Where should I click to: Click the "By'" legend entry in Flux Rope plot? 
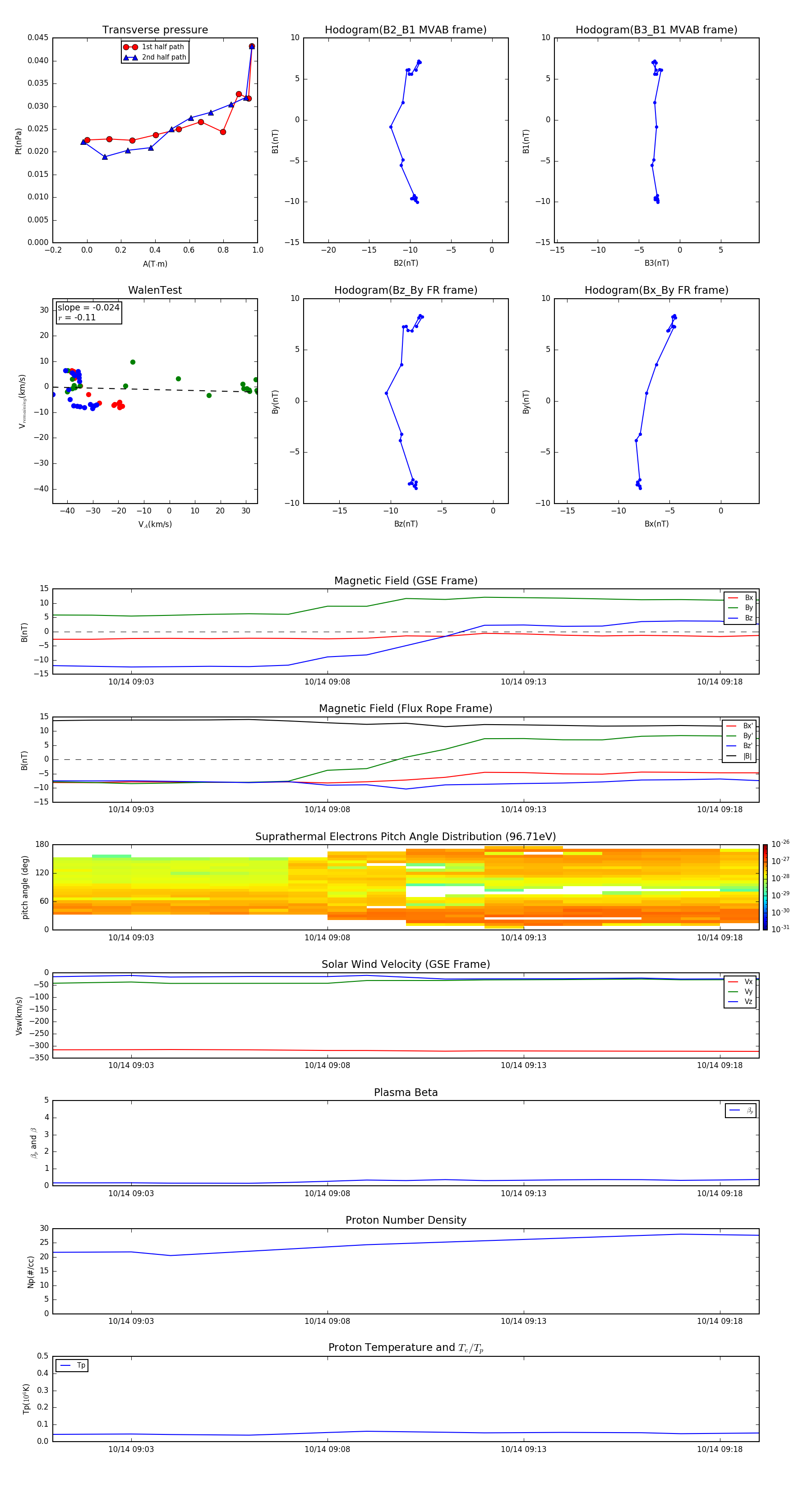coord(740,736)
